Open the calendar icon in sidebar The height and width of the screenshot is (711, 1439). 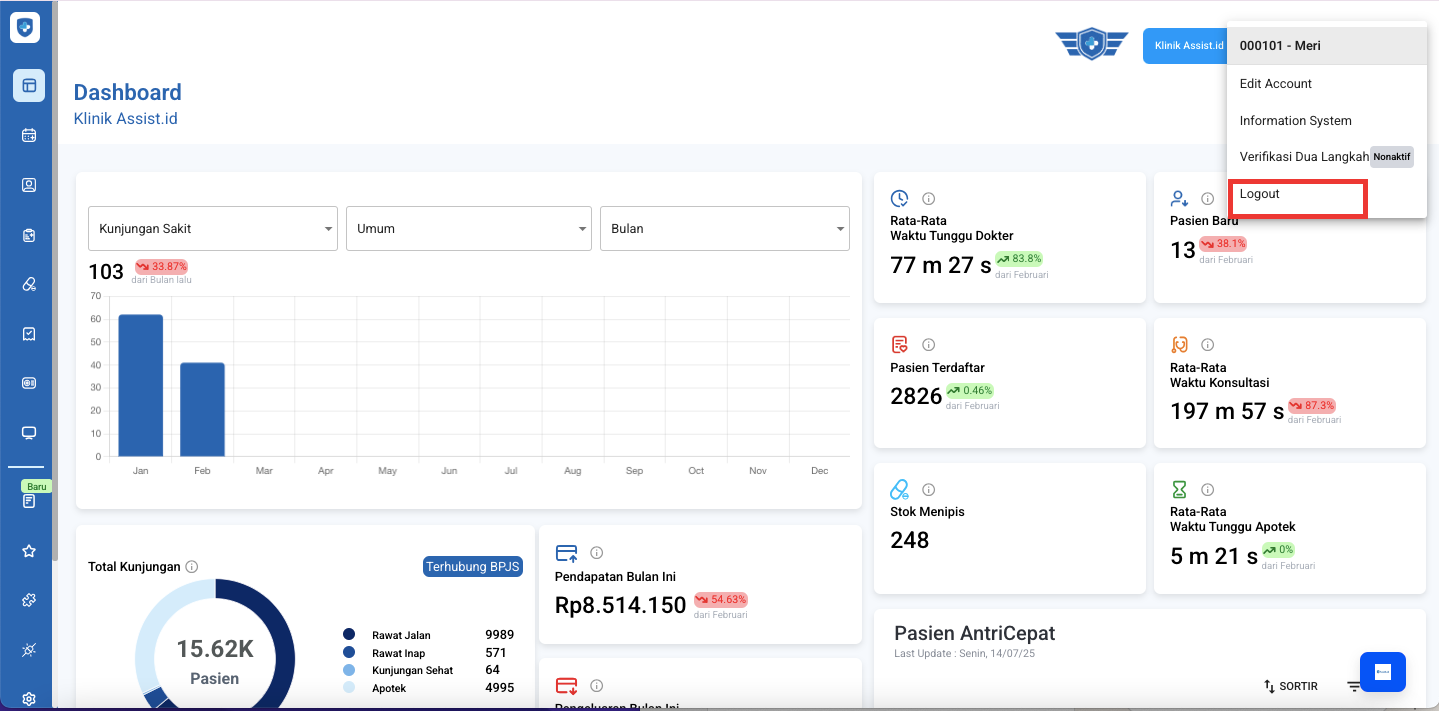click(29, 135)
